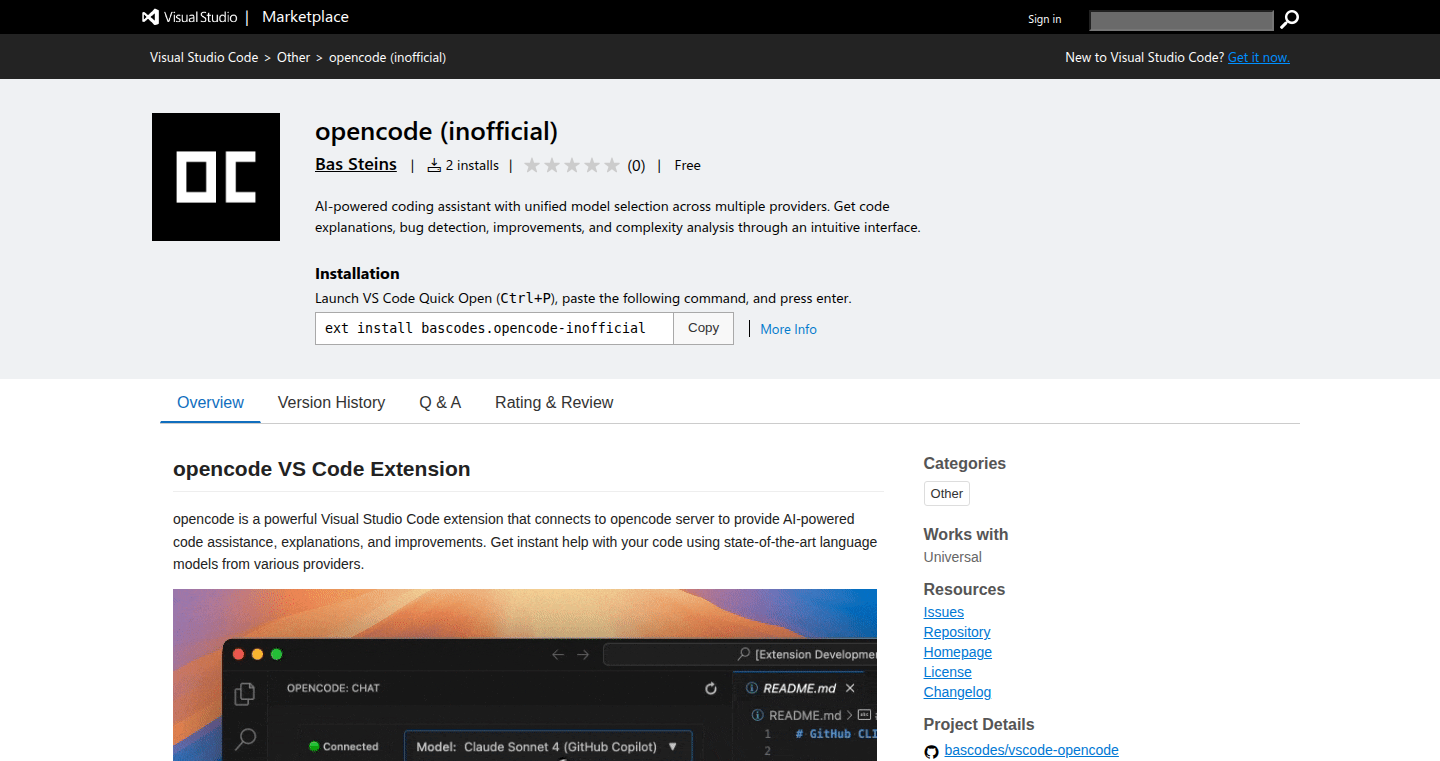Click the 'Universal' works-with text
1440x761 pixels.
pyautogui.click(x=953, y=557)
